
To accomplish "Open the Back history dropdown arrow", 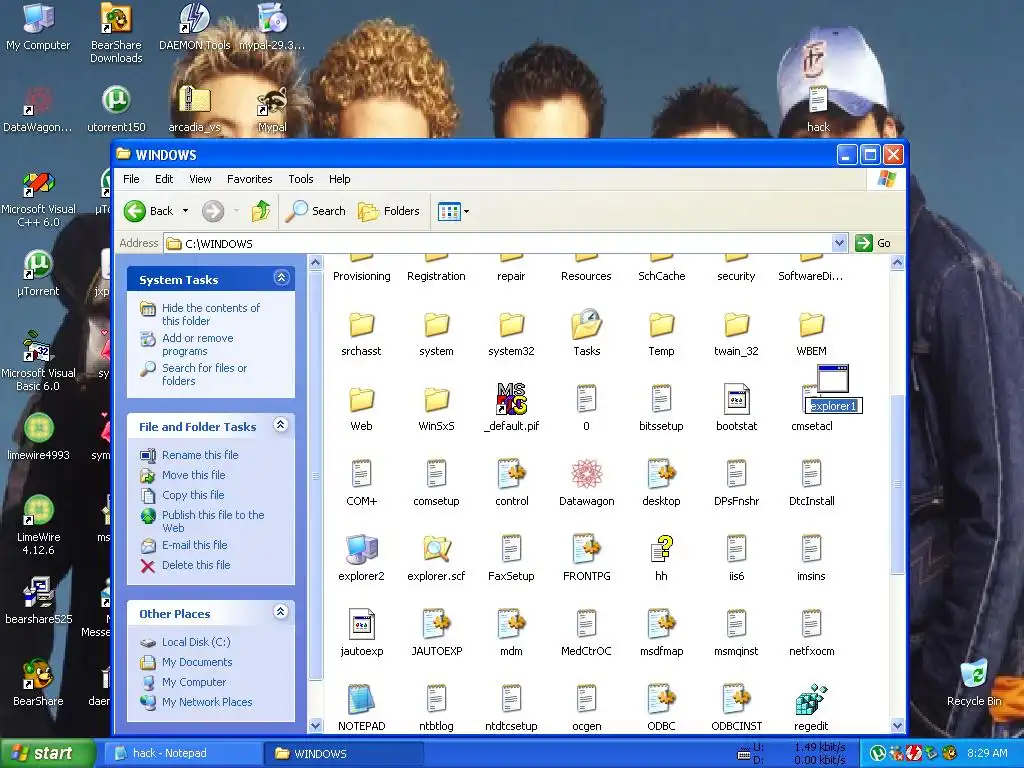I will click(185, 211).
